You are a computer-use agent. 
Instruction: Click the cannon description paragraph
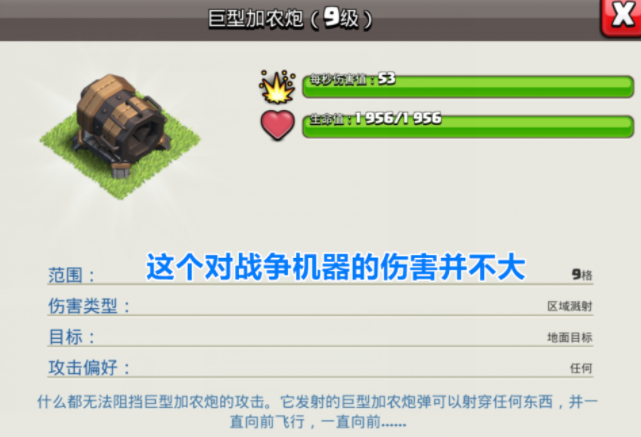click(318, 411)
